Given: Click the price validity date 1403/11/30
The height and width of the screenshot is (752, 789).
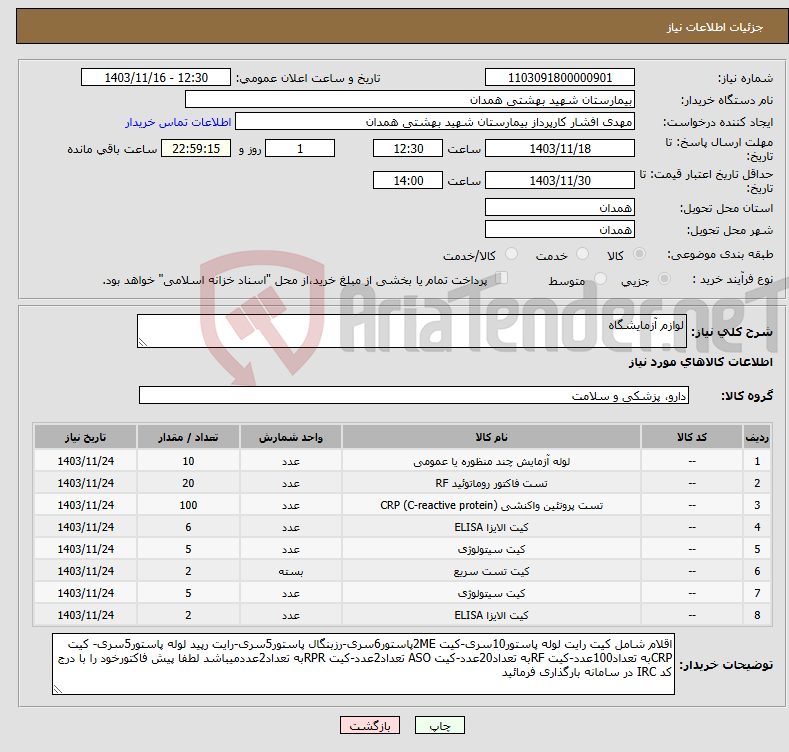Looking at the screenshot, I should [x=560, y=180].
